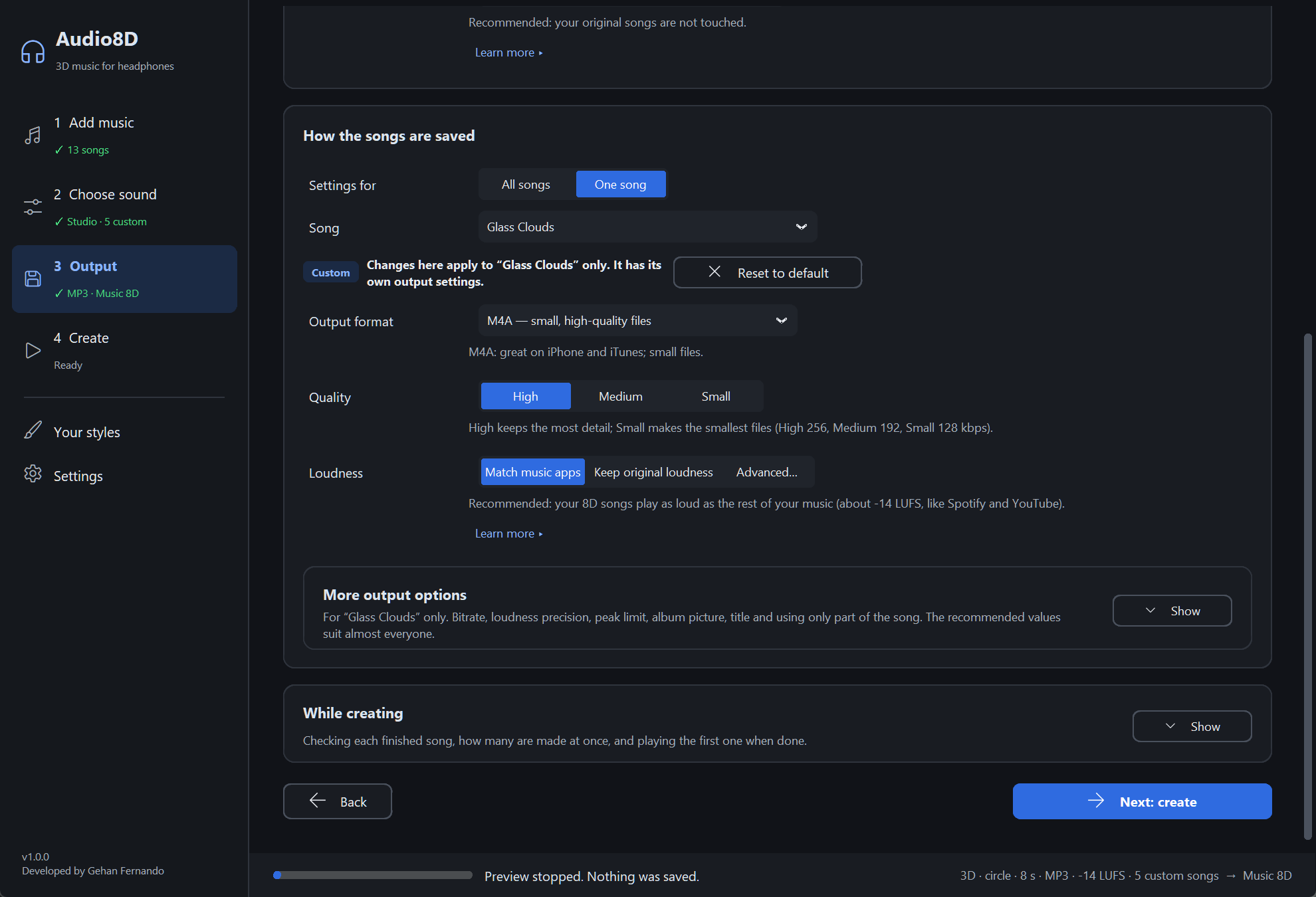
Task: Choose Keep original loudness option
Action: tap(653, 472)
